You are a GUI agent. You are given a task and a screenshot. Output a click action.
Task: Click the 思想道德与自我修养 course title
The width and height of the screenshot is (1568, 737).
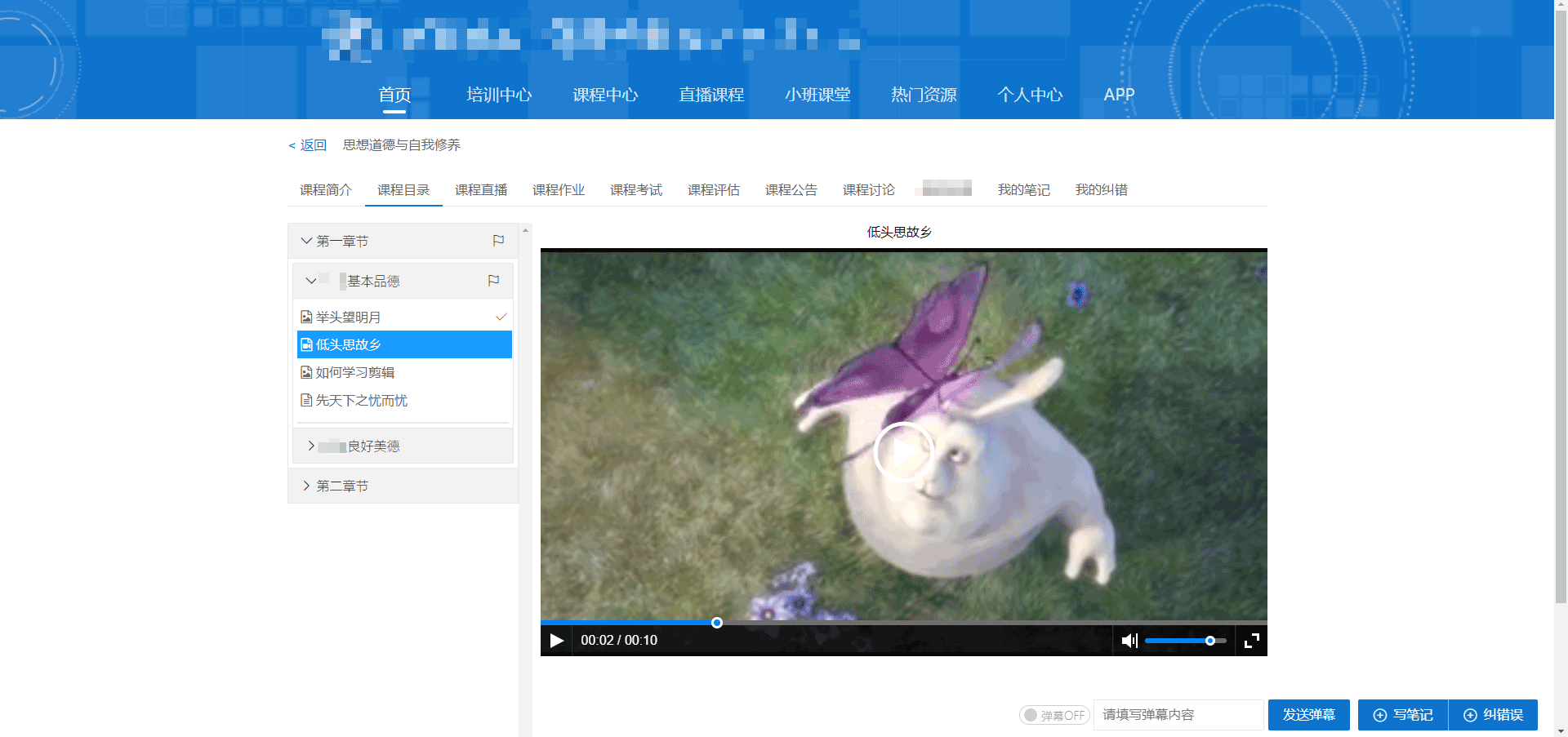[x=402, y=145]
